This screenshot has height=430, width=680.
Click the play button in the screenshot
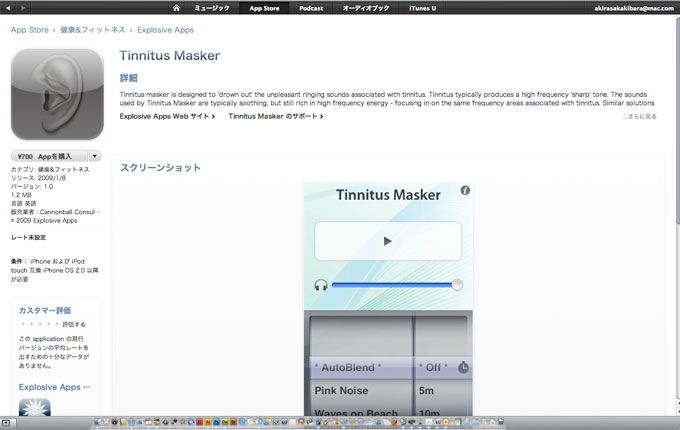(x=388, y=241)
